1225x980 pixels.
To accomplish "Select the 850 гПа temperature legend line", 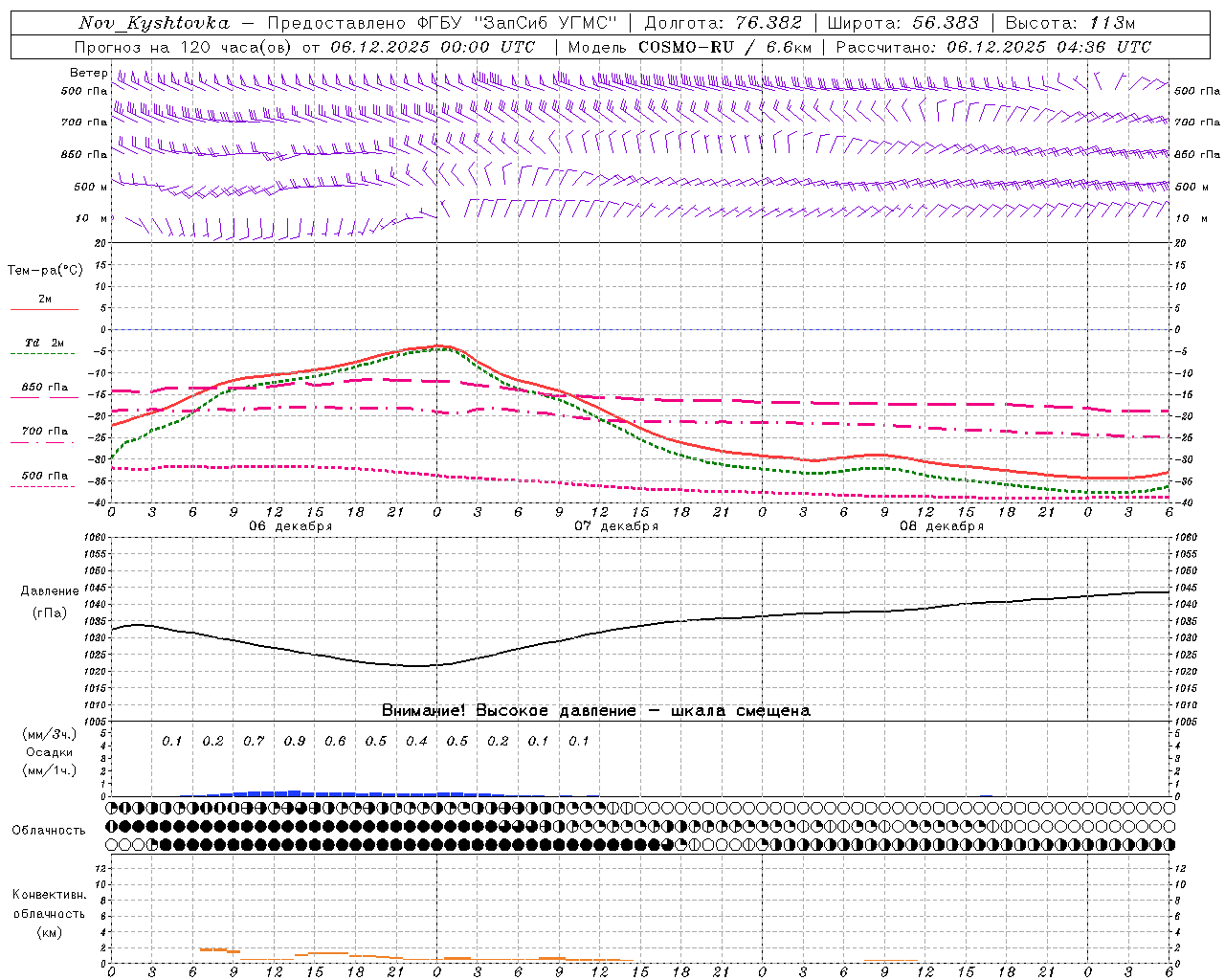I will (x=44, y=397).
